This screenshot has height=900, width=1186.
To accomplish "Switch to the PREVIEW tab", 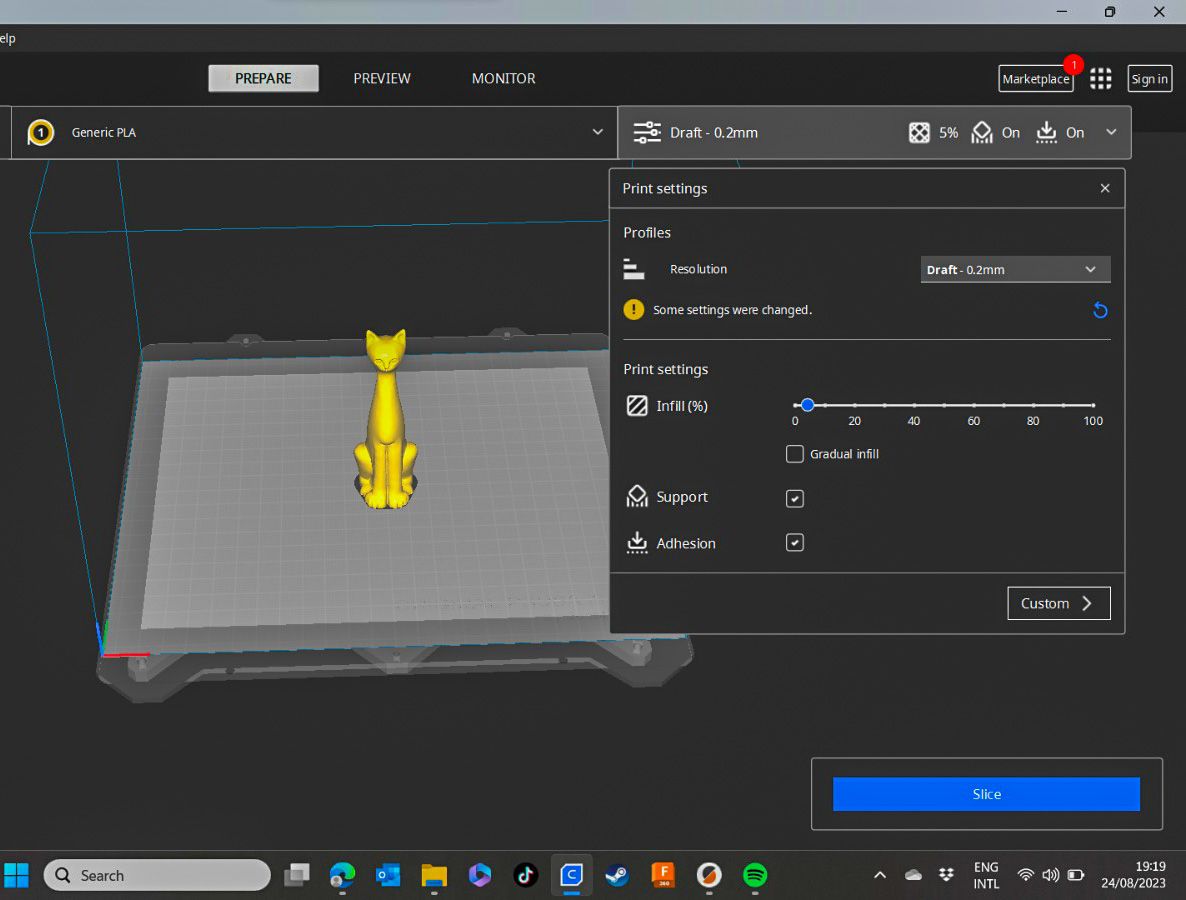I will click(382, 78).
